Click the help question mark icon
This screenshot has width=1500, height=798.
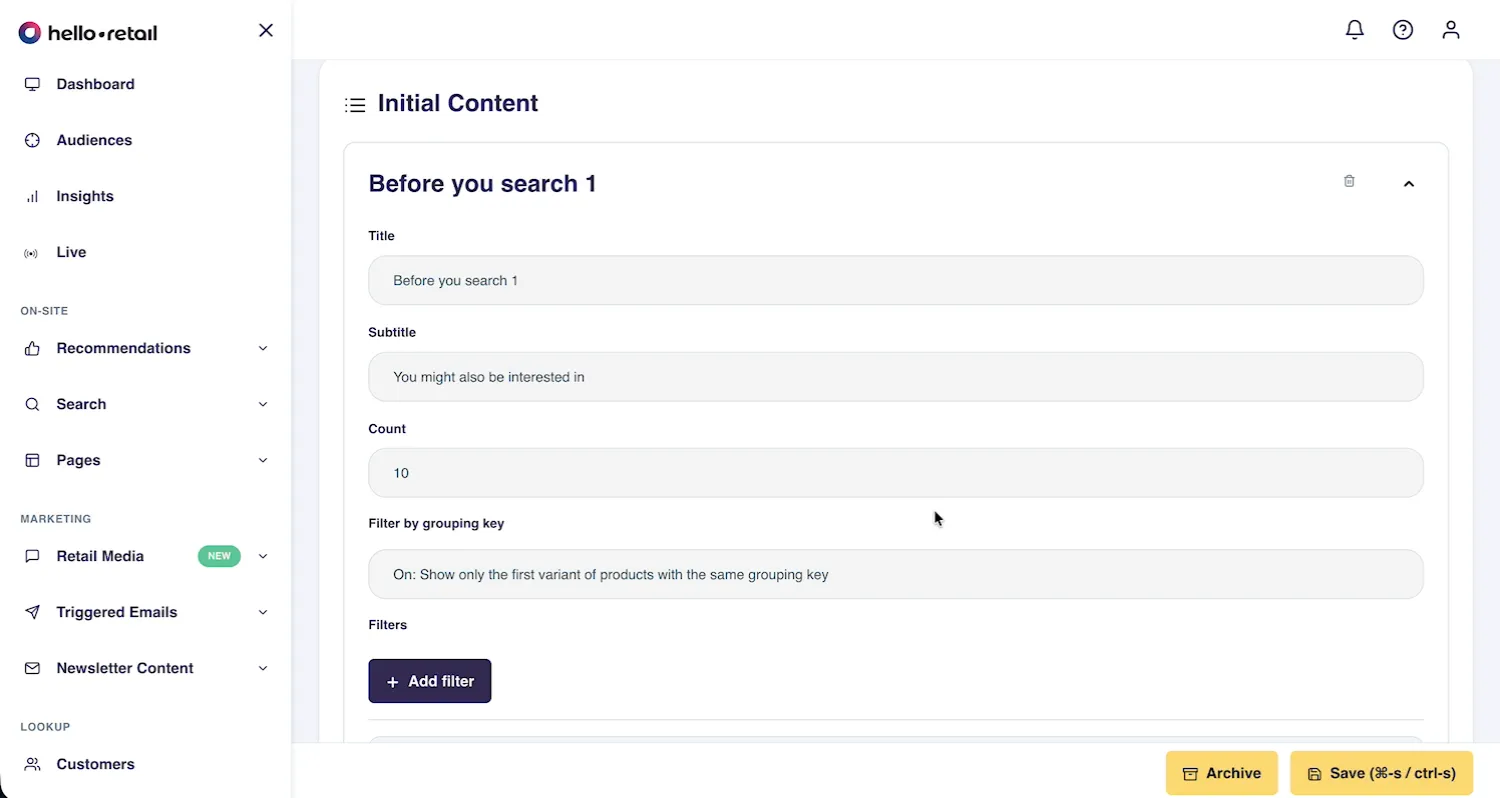(x=1402, y=30)
